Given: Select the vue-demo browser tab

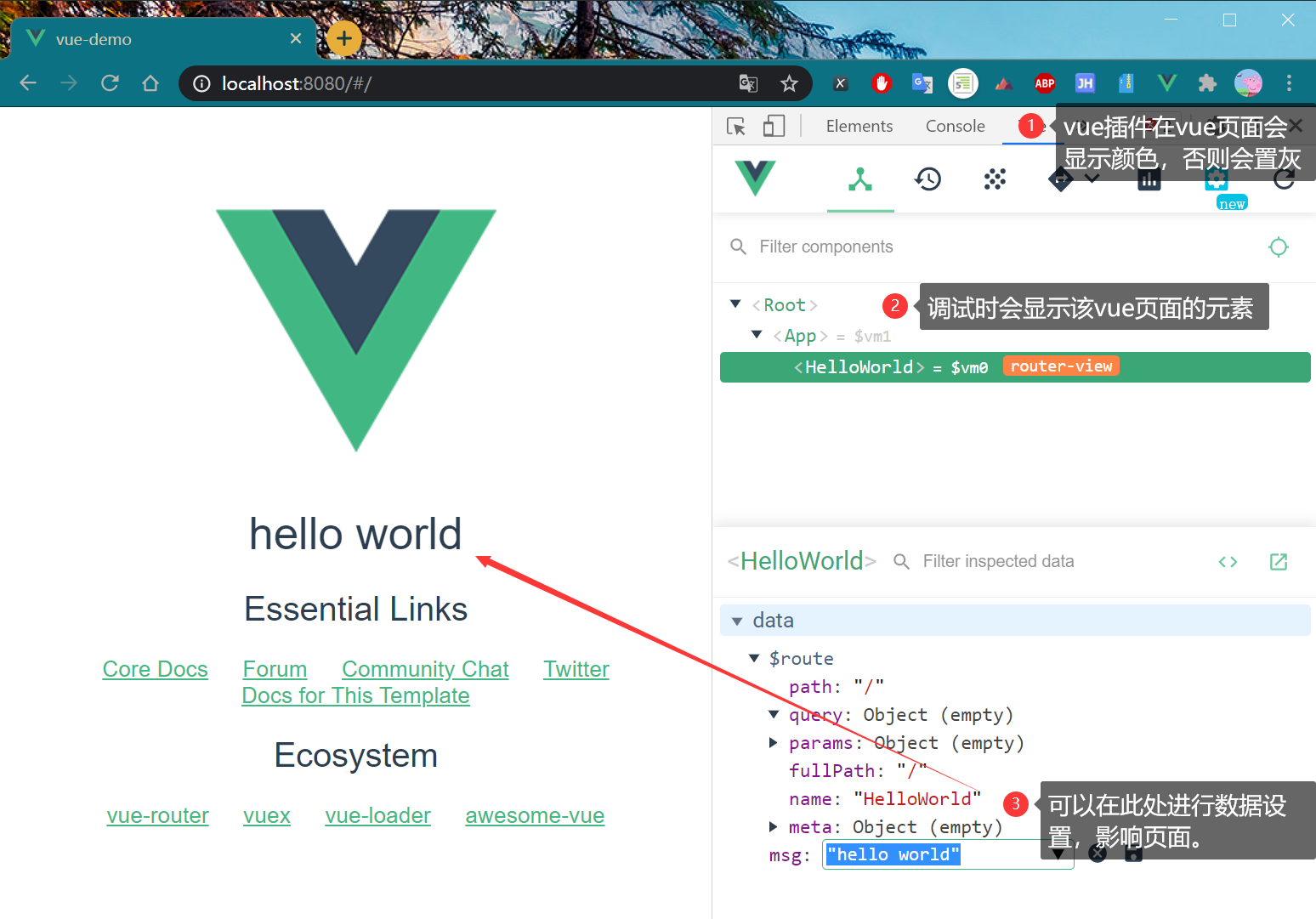Looking at the screenshot, I should [x=163, y=38].
